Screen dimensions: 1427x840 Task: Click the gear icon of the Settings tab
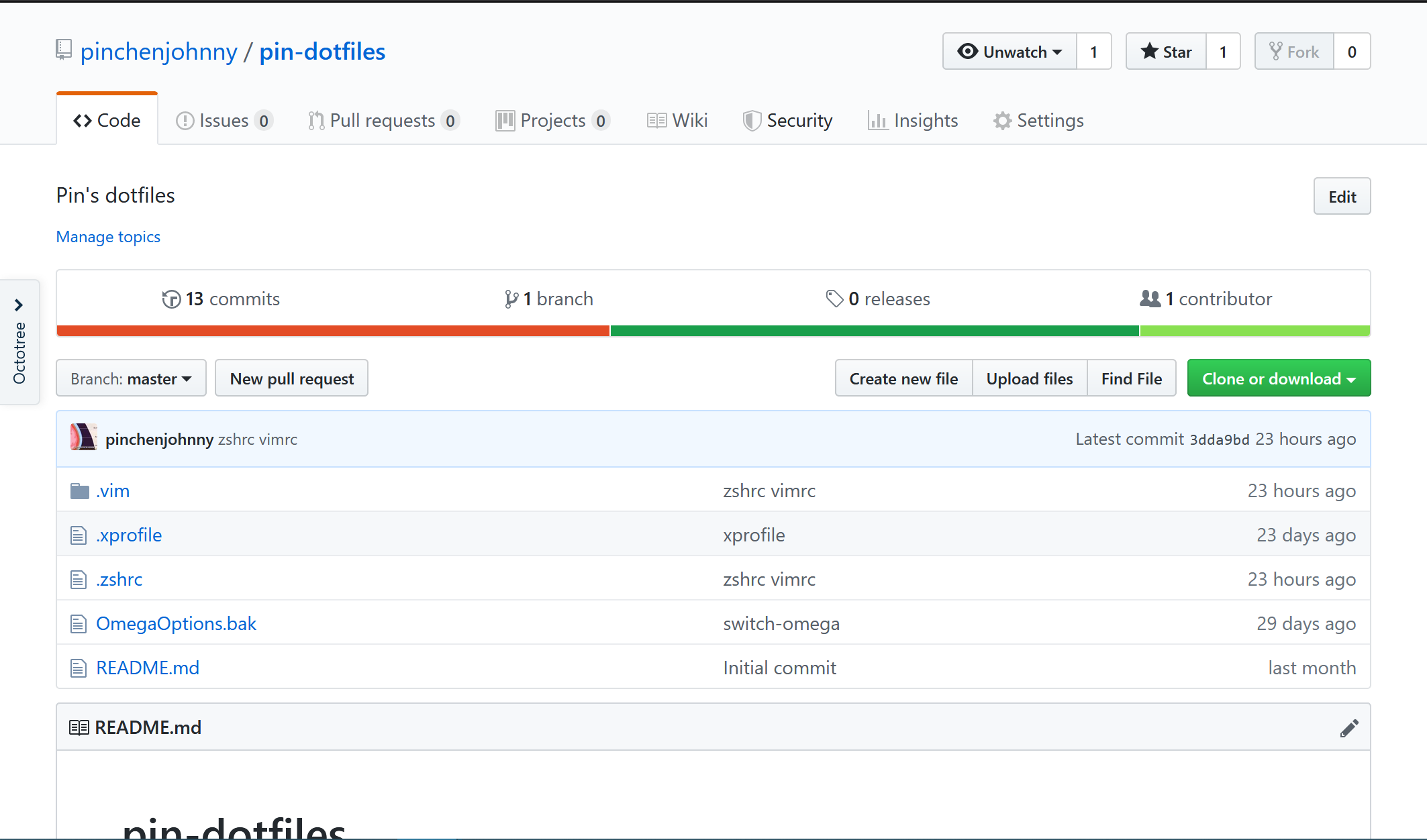pos(1002,121)
